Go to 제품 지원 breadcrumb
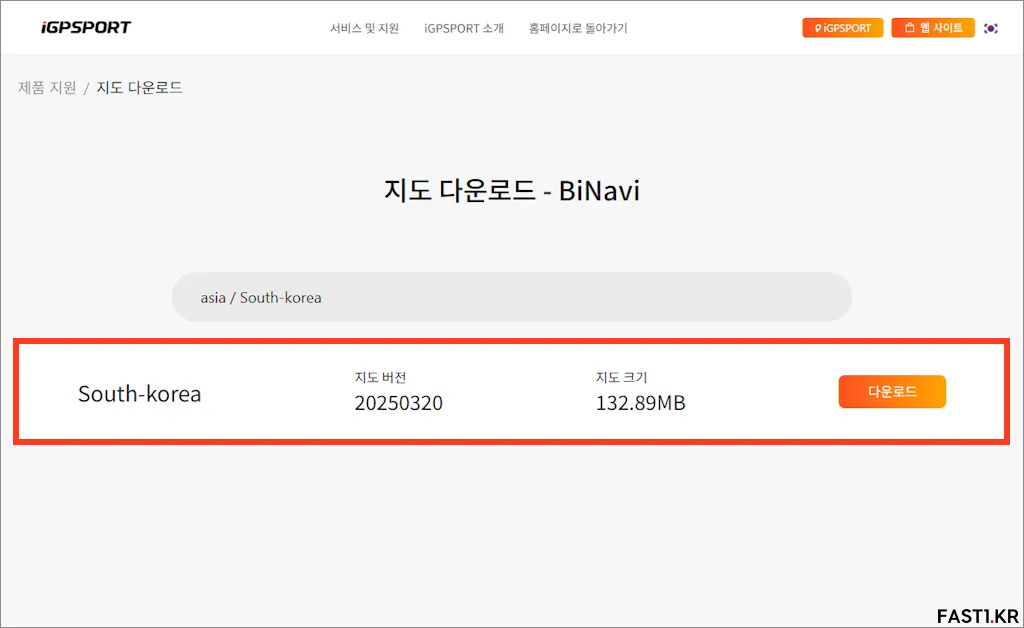Screen dimensions: 1024x628 (x=47, y=87)
